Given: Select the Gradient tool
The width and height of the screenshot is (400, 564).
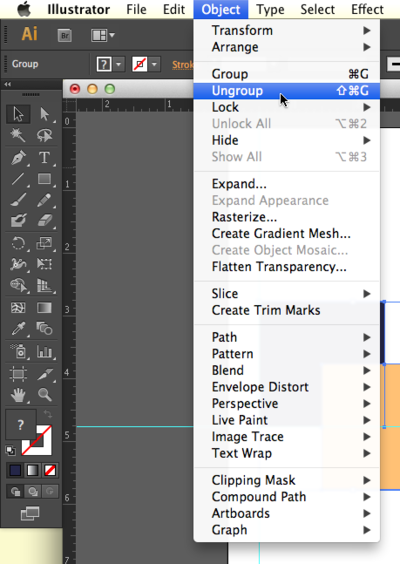Looking at the screenshot, I should (x=44, y=308).
